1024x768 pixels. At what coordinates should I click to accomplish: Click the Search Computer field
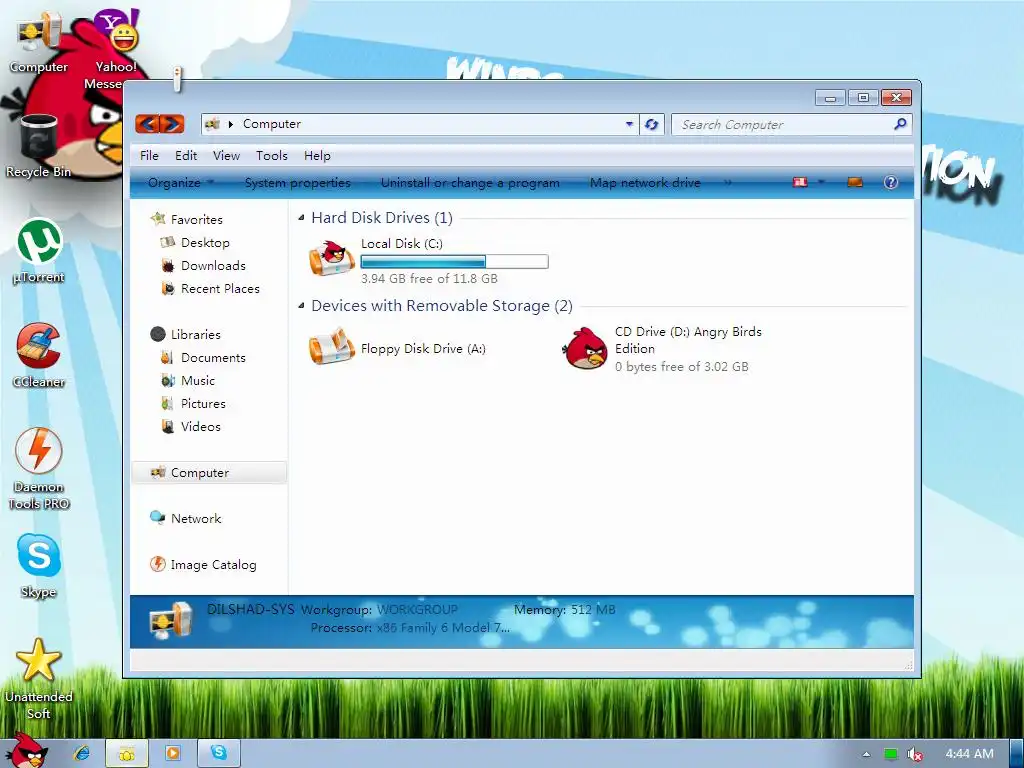(x=791, y=124)
